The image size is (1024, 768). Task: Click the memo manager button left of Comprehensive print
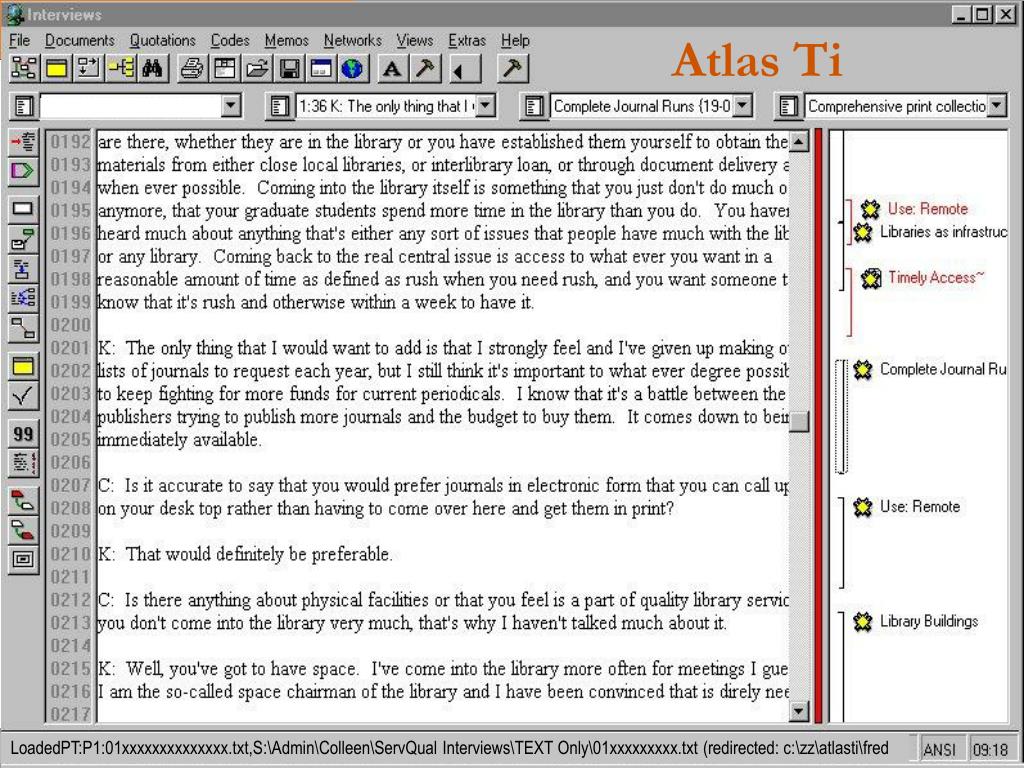pyautogui.click(x=788, y=106)
